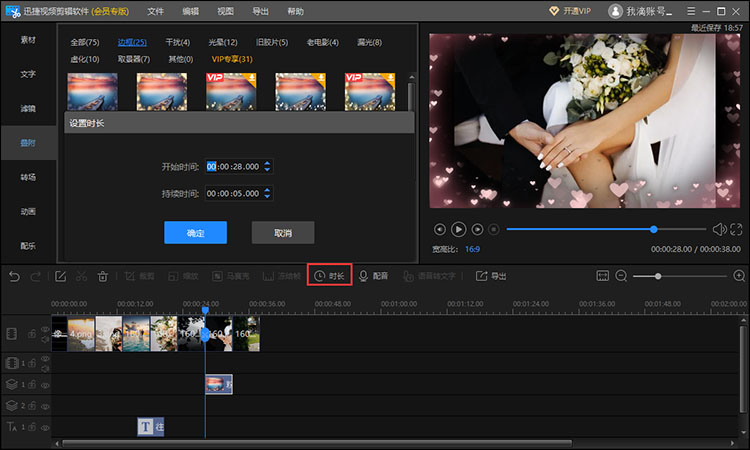Adjust the timeline zoom slider handle

[658, 276]
